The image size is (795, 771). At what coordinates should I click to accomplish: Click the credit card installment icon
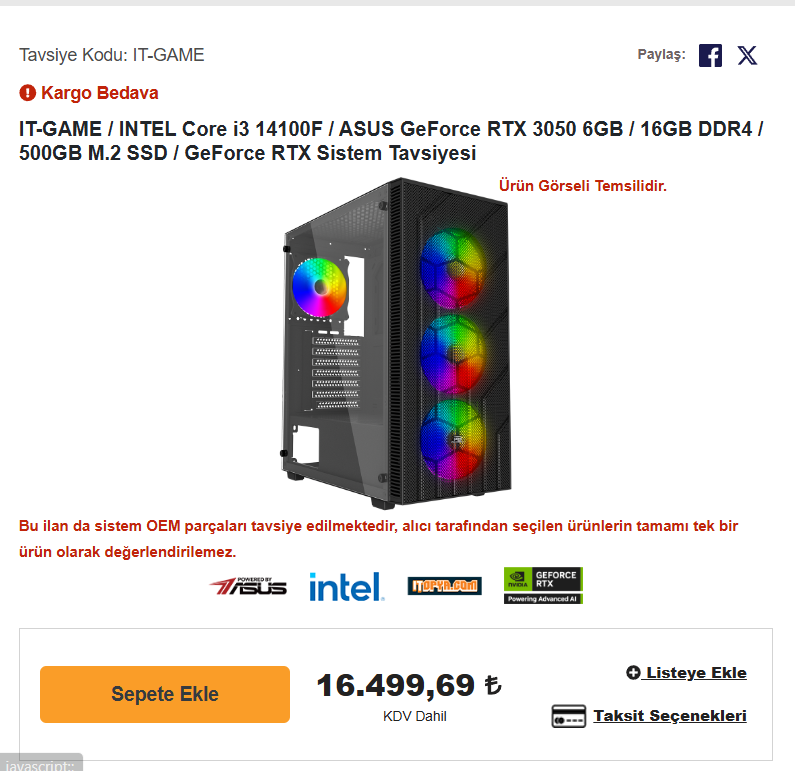[x=568, y=716]
